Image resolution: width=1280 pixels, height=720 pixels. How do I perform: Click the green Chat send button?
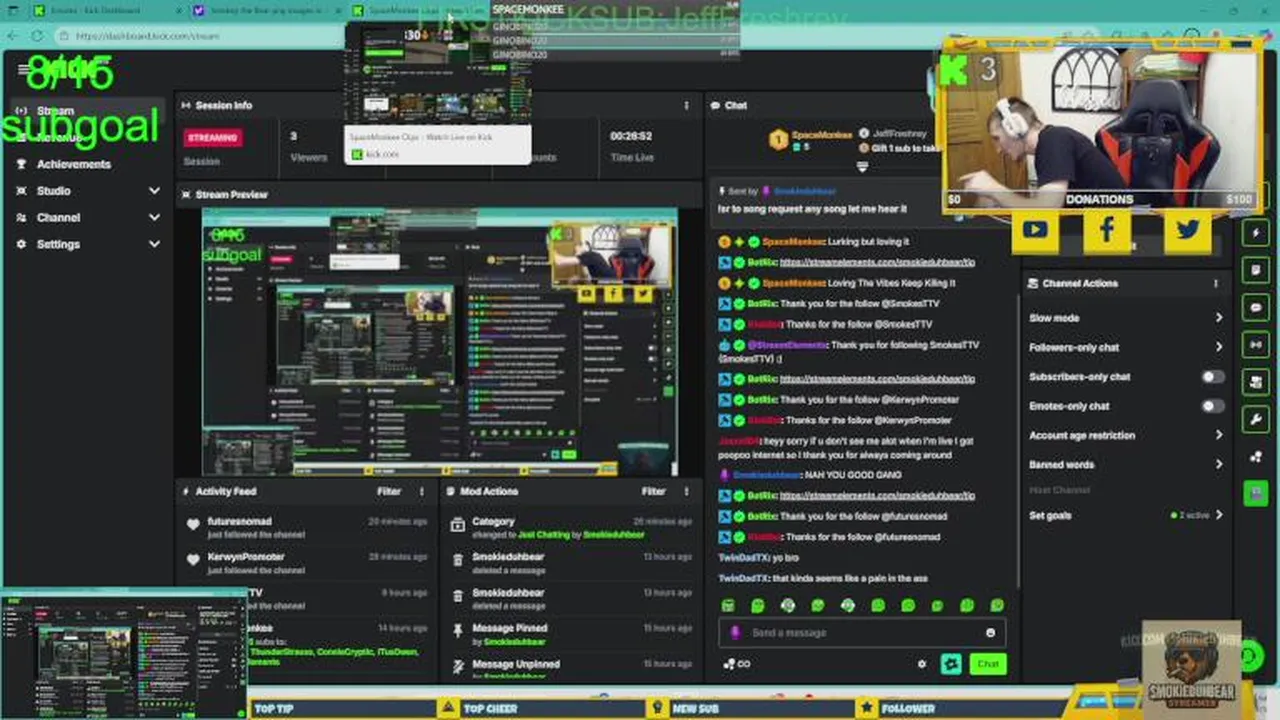point(988,664)
